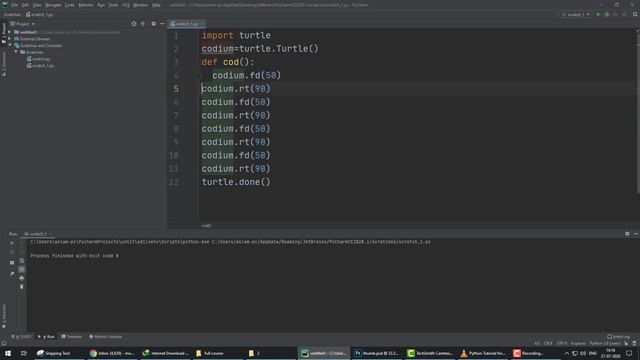The width and height of the screenshot is (640, 360).
Task: Click Python interpreter status bar entry
Action: click(x=605, y=344)
